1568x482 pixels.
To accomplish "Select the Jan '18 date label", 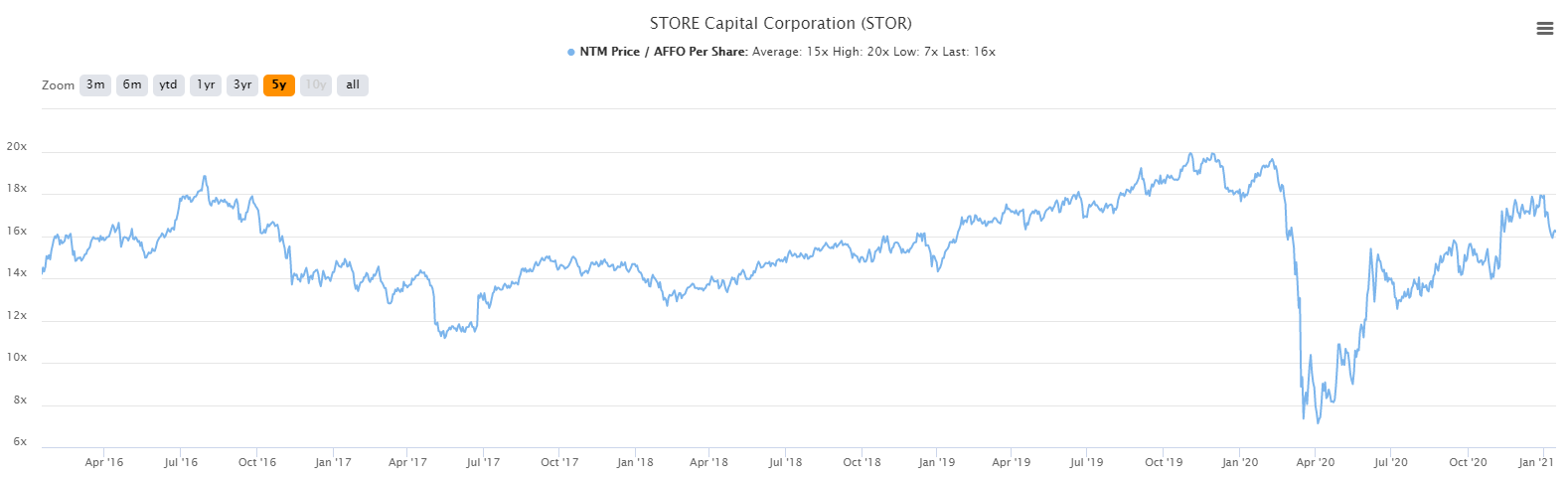I will coord(635,462).
